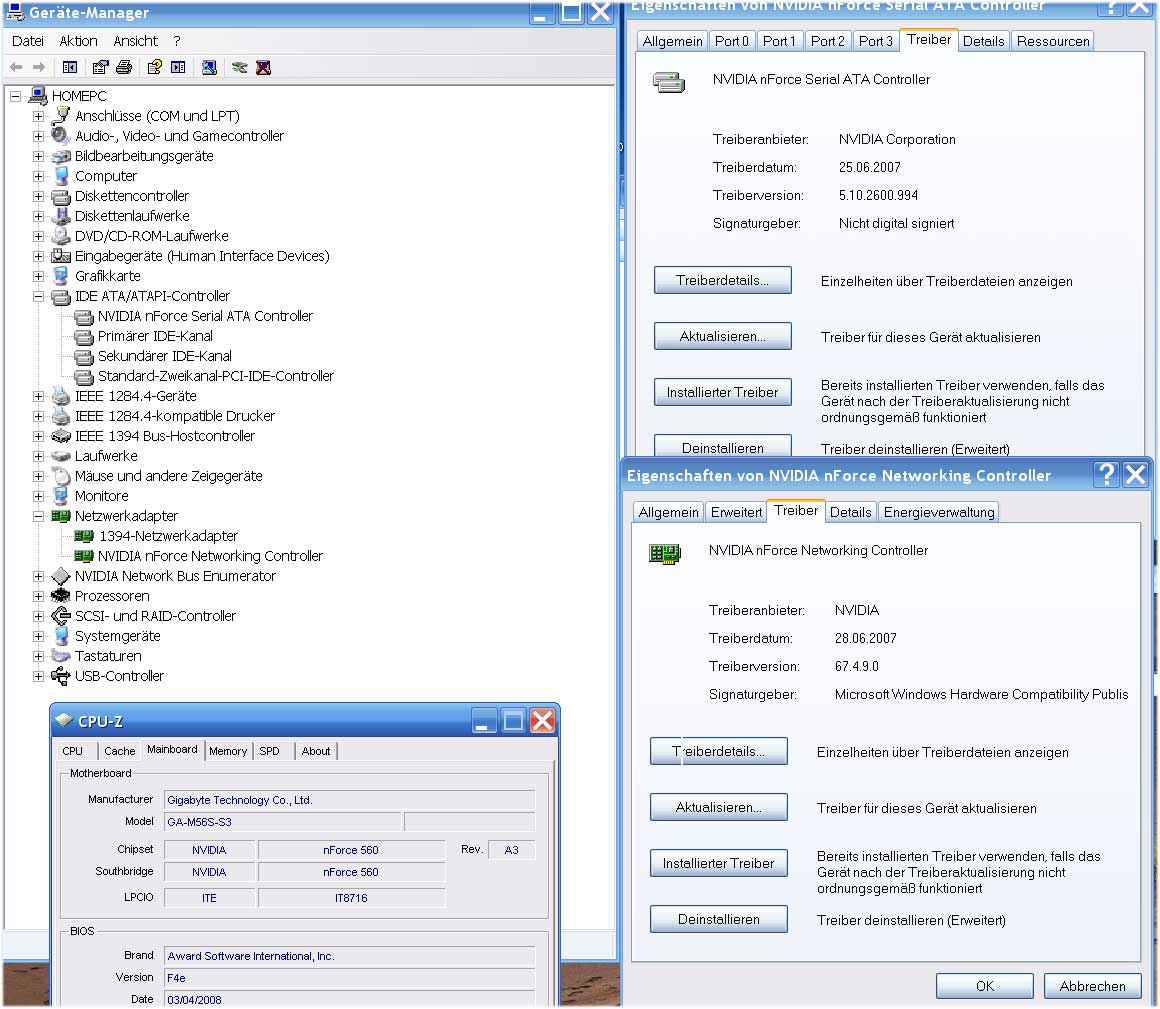This screenshot has height=1009, width=1160.
Task: Click the GA-M56S-S3 Model field in CPU-Z
Action: [283, 822]
